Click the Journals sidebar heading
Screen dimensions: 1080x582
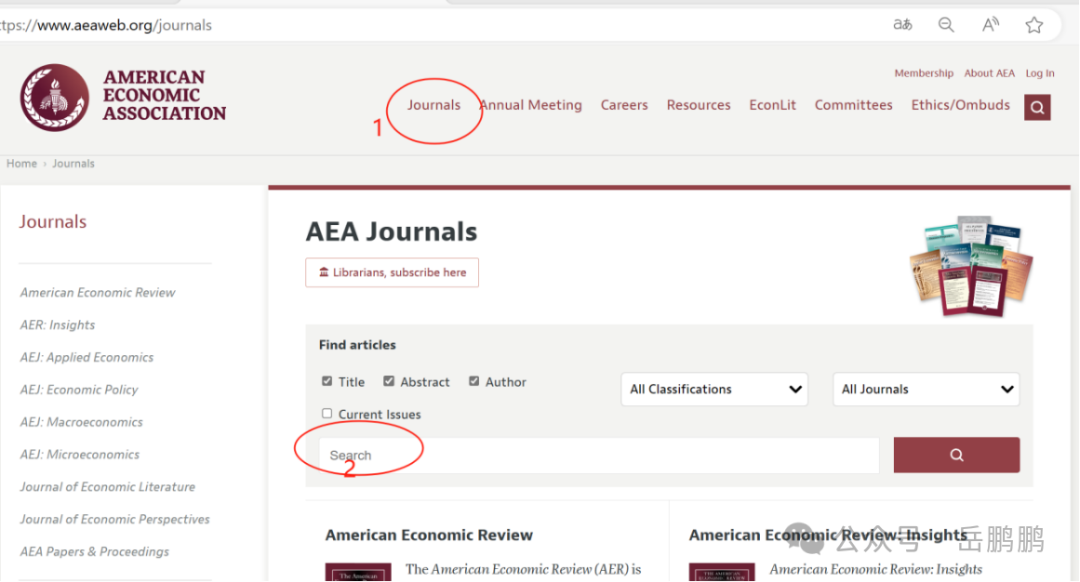[52, 221]
